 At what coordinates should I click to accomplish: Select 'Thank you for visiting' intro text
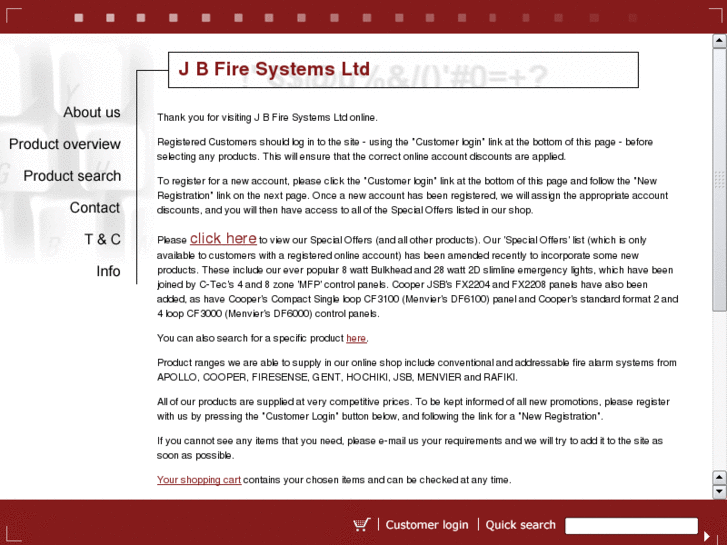(267, 117)
